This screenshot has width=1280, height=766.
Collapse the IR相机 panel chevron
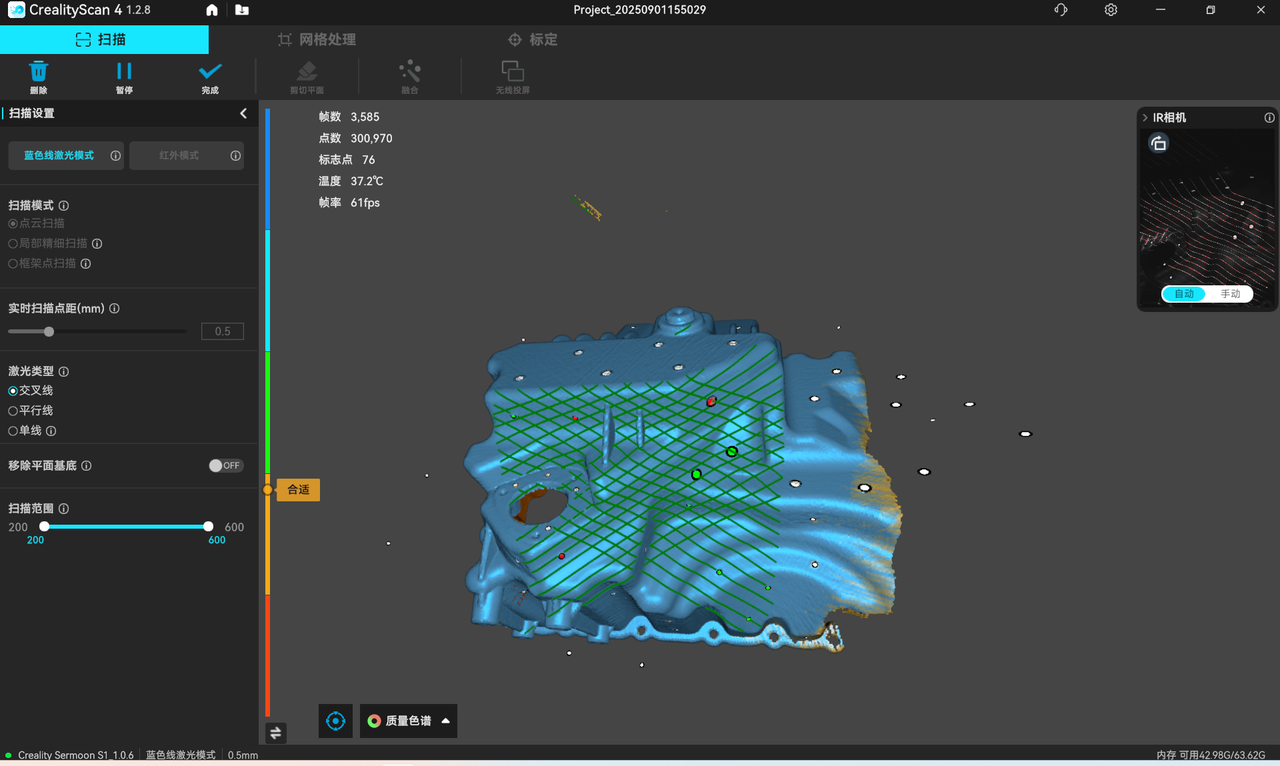1145,118
